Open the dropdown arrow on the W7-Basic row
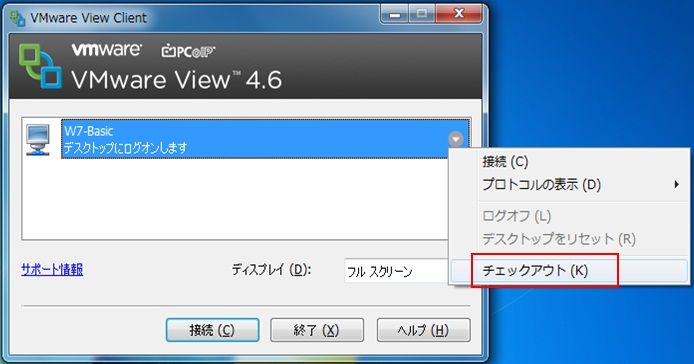Image resolution: width=694 pixels, height=364 pixels. (x=455, y=139)
